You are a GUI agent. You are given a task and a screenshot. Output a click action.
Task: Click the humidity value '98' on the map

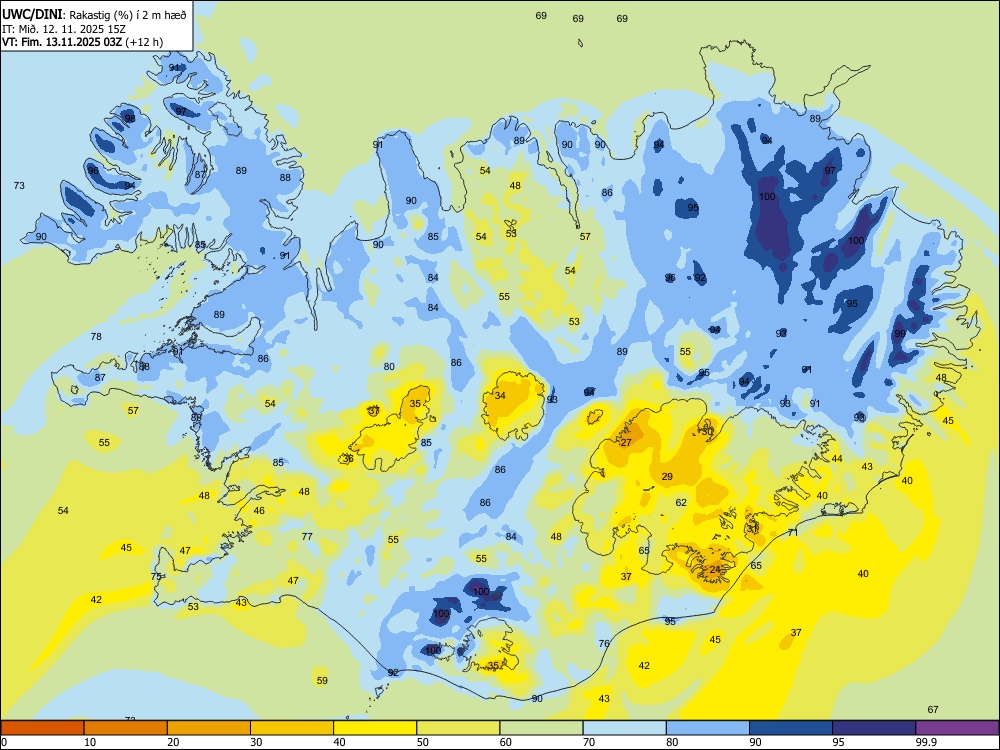click(130, 119)
